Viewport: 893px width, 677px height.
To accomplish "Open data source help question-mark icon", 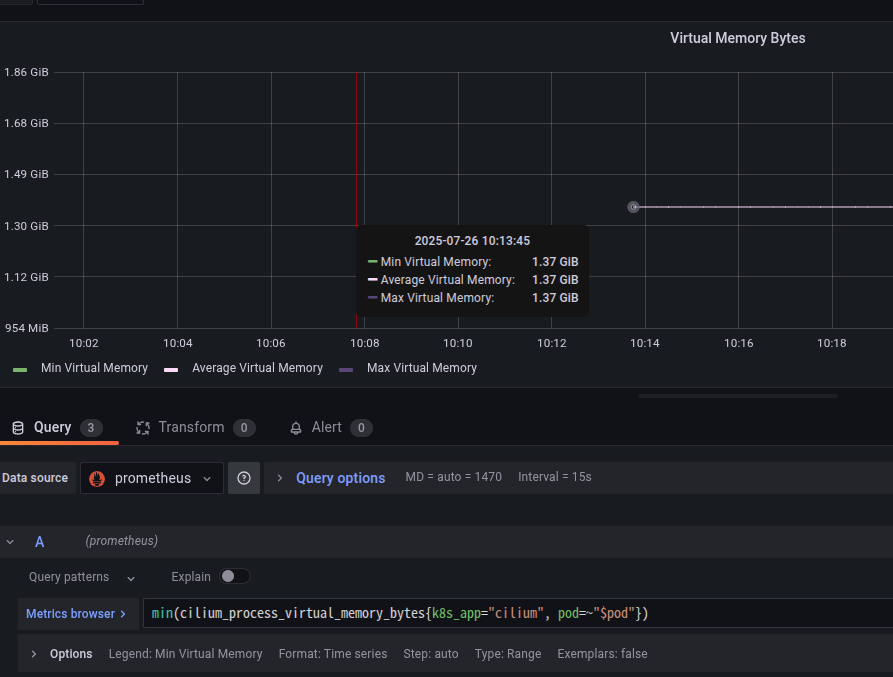I will (x=244, y=478).
